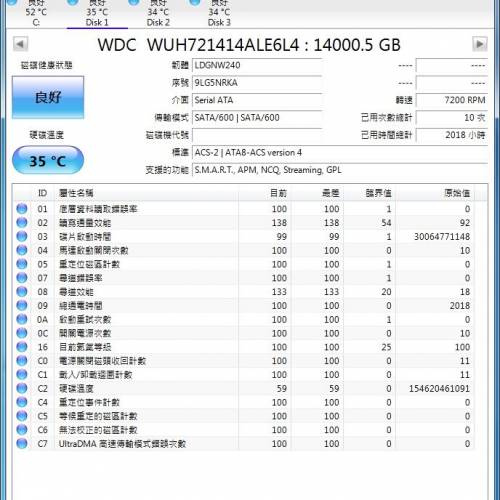Click the blue status orb for attribute C1
The image size is (500, 500).
point(22,375)
